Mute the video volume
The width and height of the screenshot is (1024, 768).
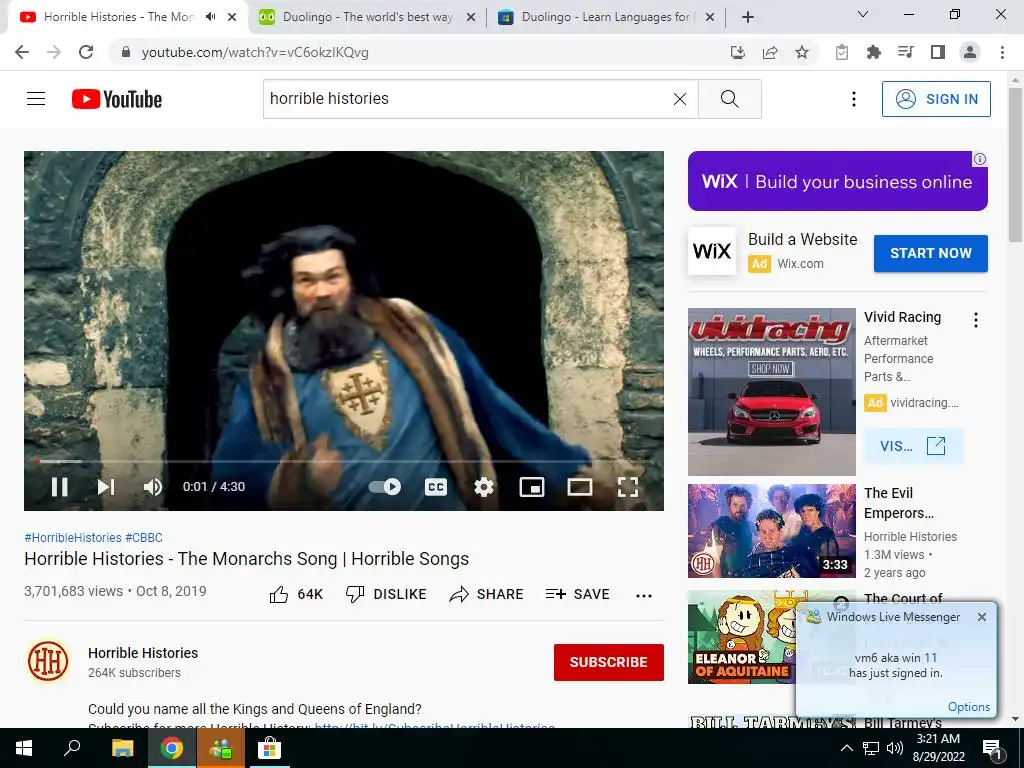pyautogui.click(x=153, y=487)
